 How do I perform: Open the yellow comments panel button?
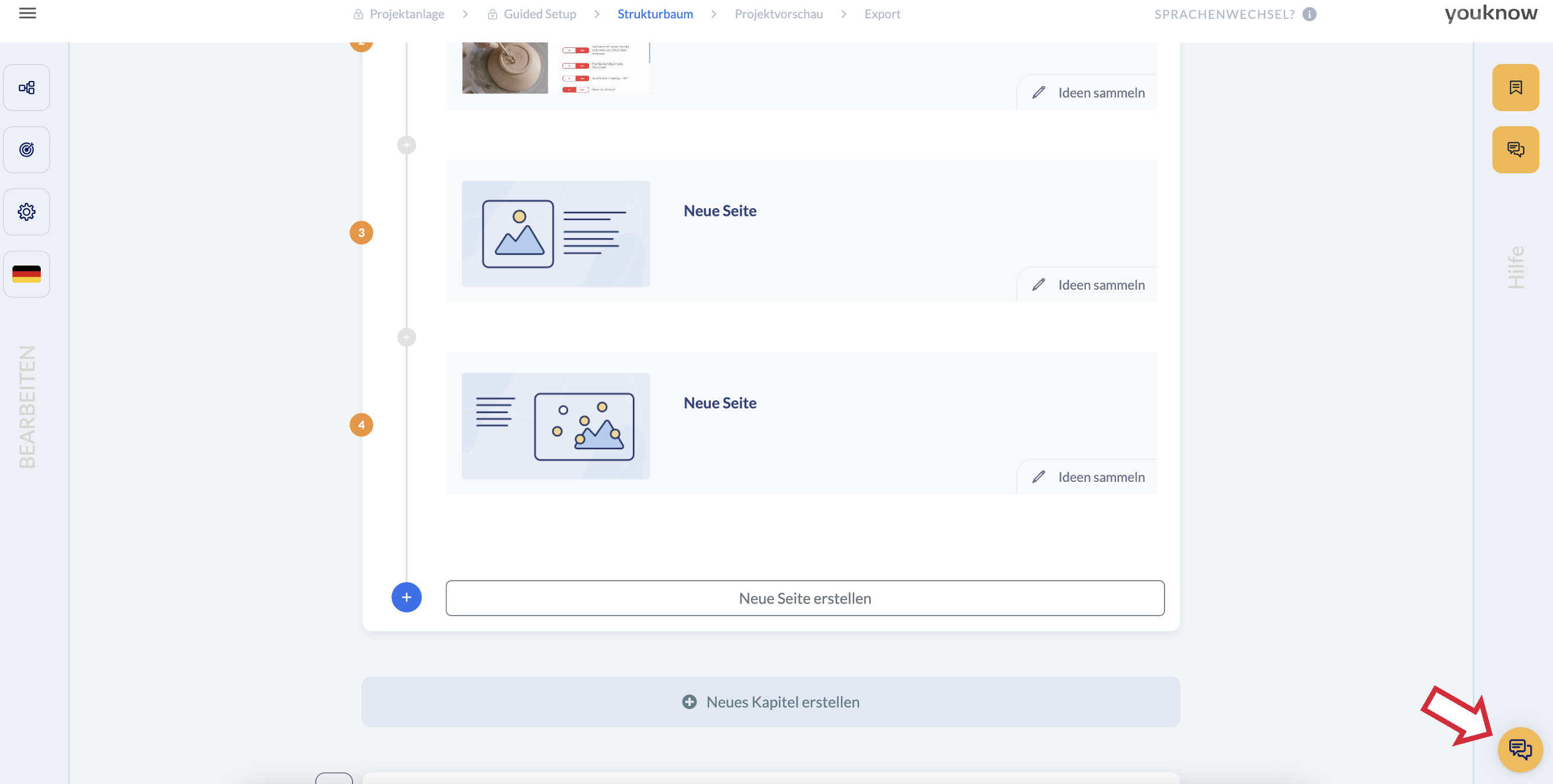point(1515,150)
